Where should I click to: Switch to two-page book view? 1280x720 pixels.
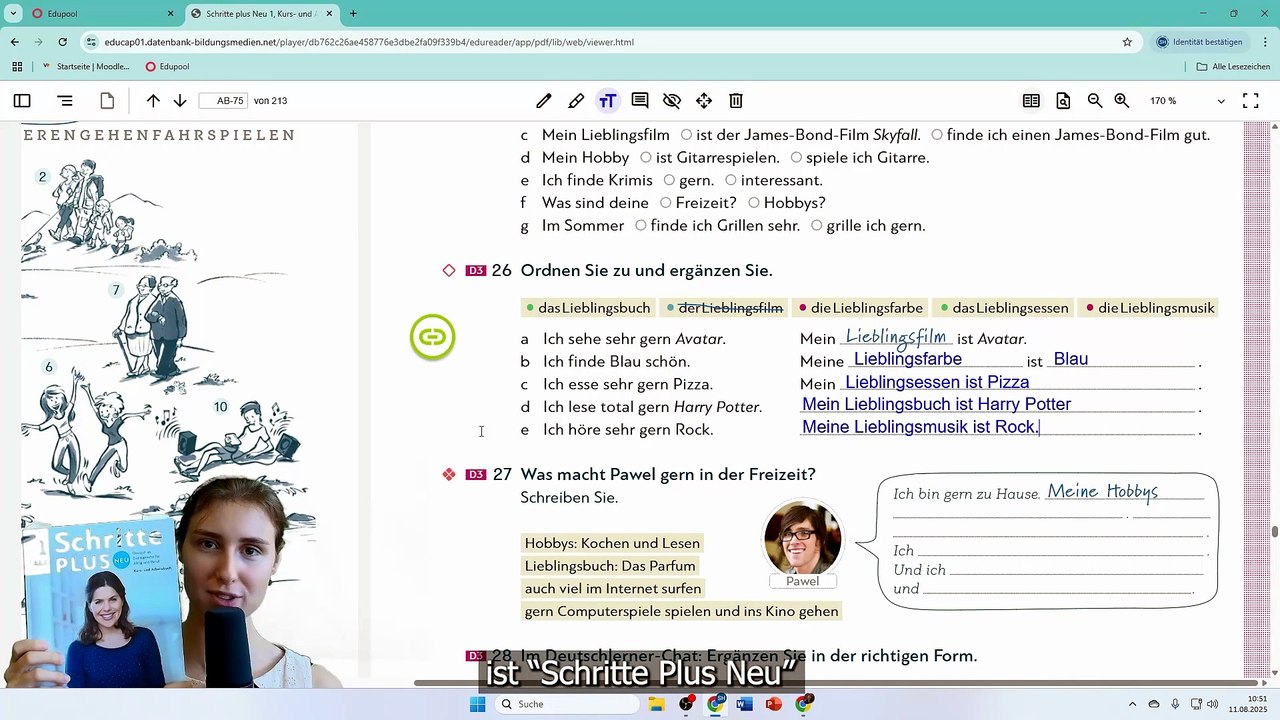(1031, 101)
